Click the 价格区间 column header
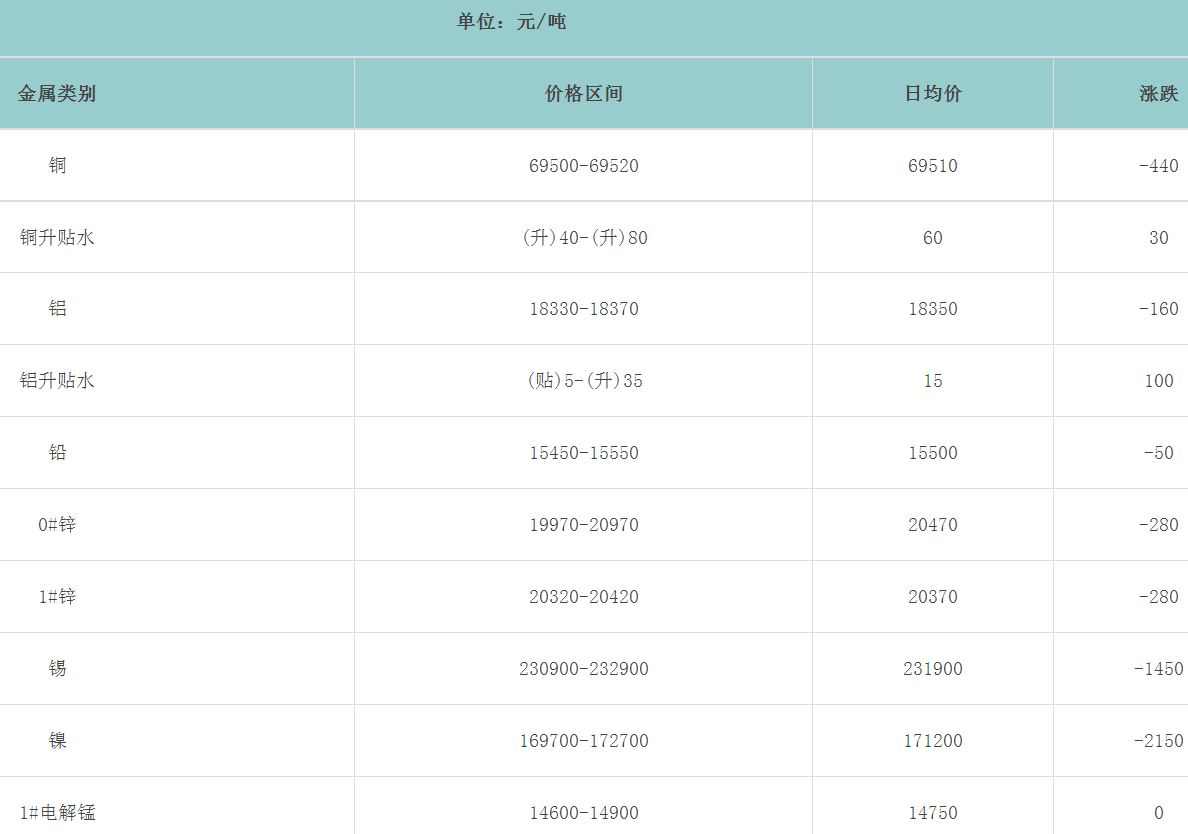This screenshot has height=834, width=1188. pos(584,94)
